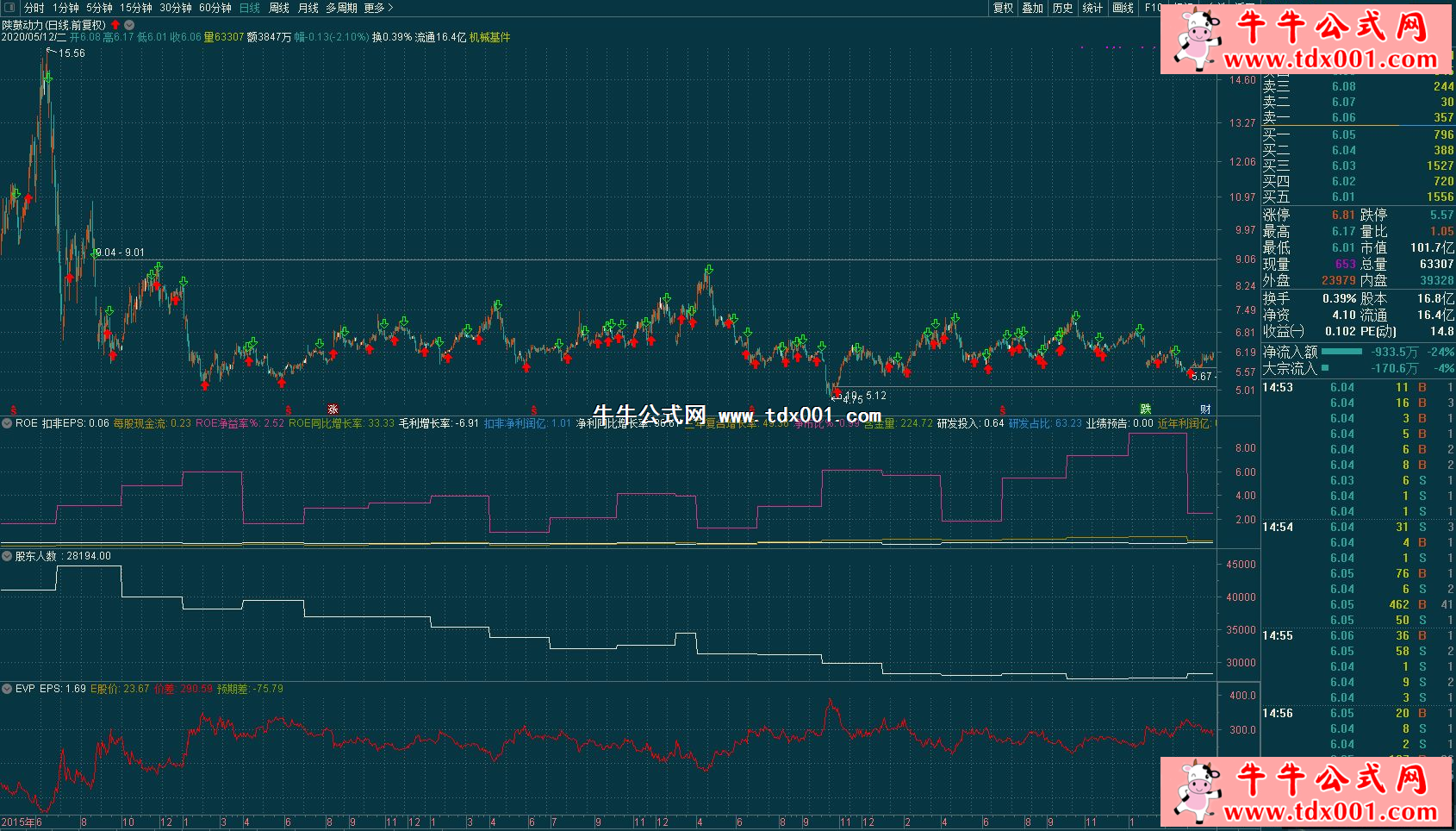Expand the EVP indicator panel menu

point(7,689)
